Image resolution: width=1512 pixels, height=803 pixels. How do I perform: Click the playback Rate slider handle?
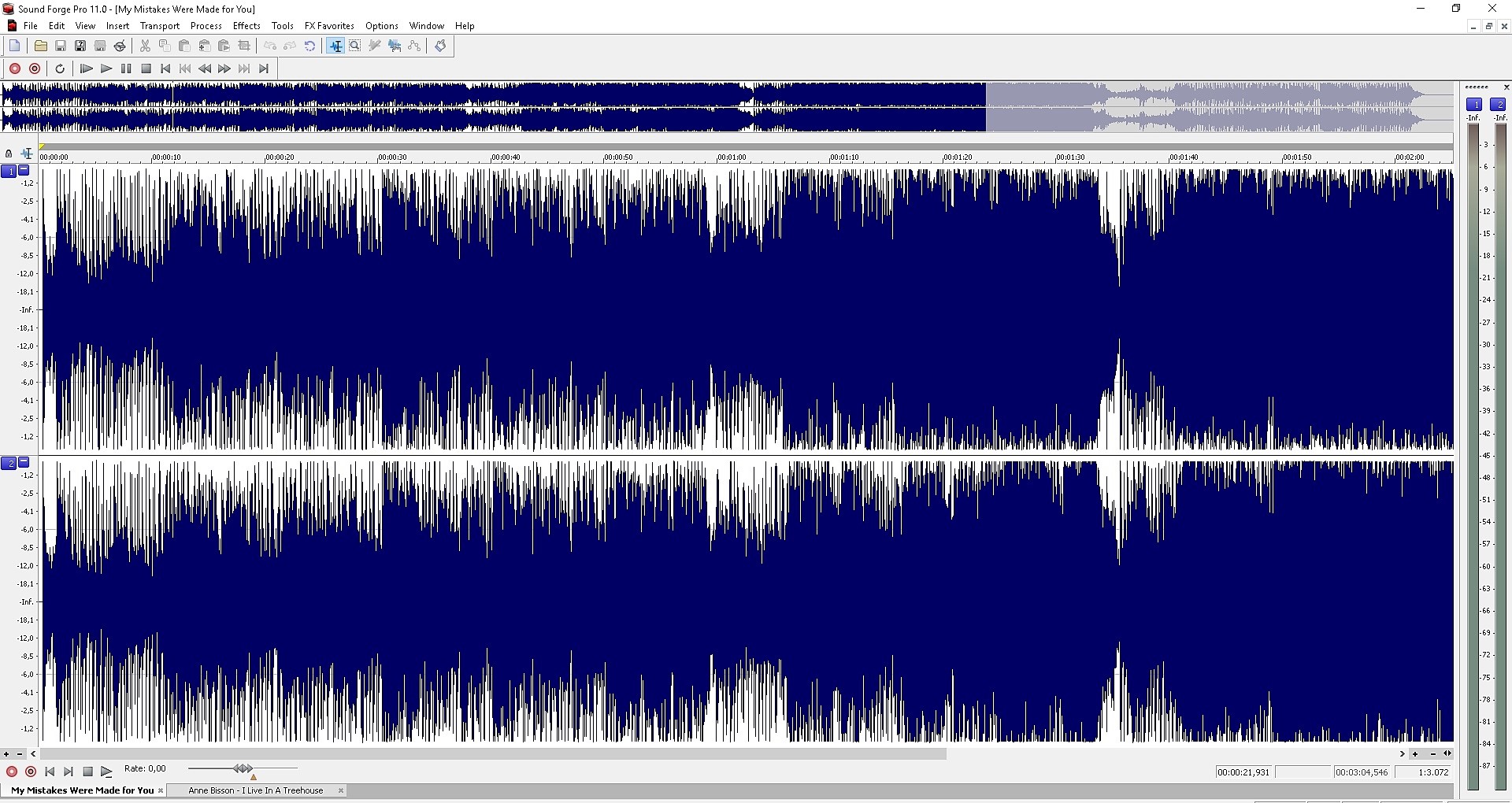(x=243, y=768)
